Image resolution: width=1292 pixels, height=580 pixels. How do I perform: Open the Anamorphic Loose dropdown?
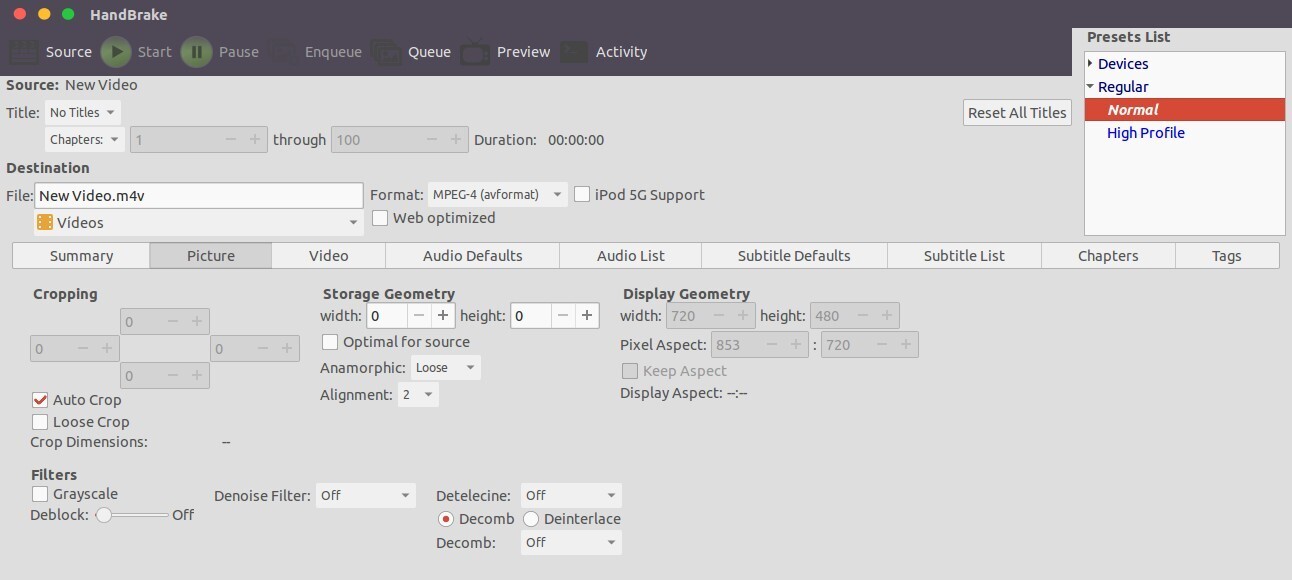click(445, 368)
